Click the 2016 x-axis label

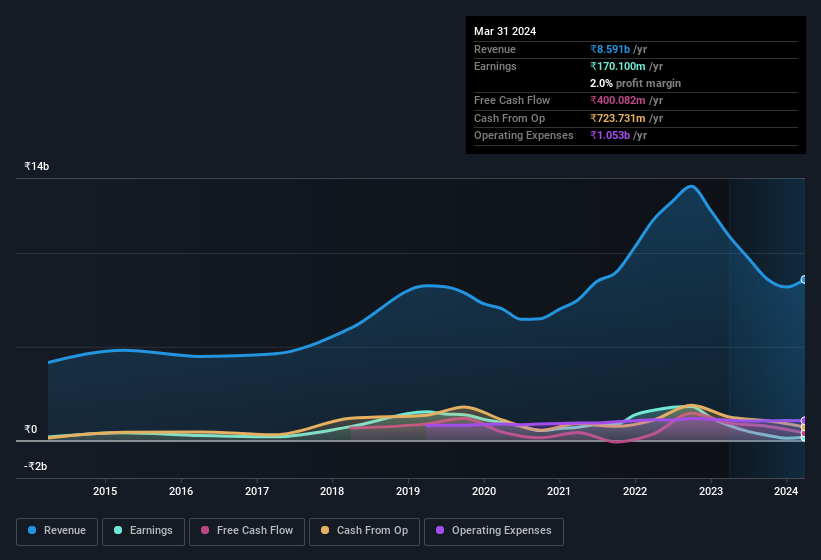point(181,491)
